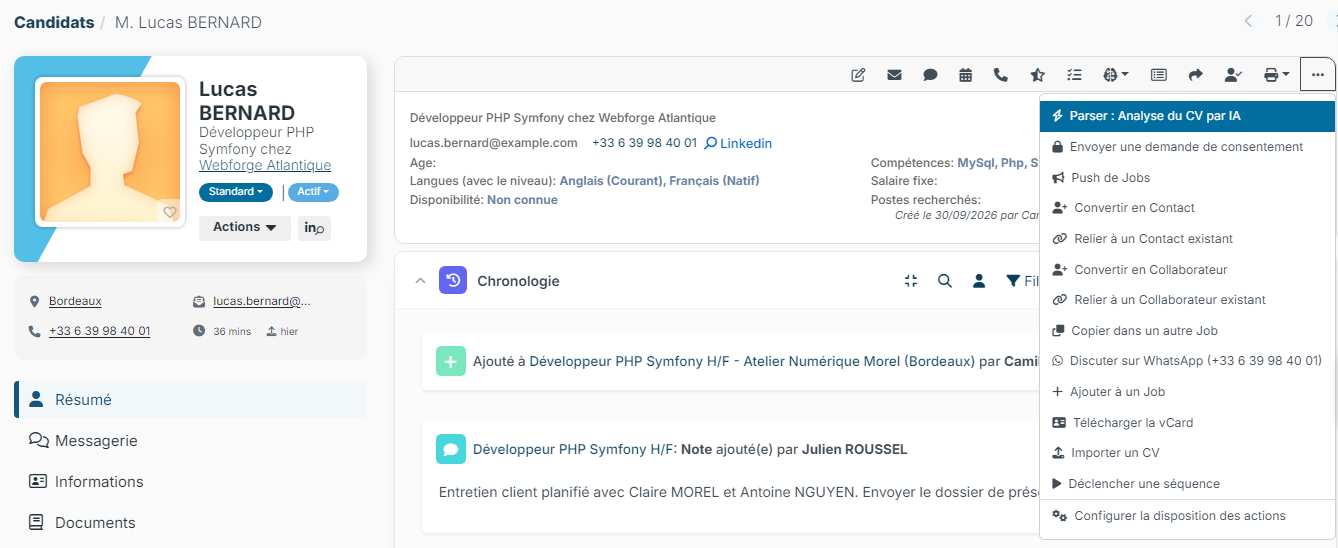This screenshot has height=548, width=1338.
Task: Go to previous candidate arrow
Action: click(x=1248, y=21)
